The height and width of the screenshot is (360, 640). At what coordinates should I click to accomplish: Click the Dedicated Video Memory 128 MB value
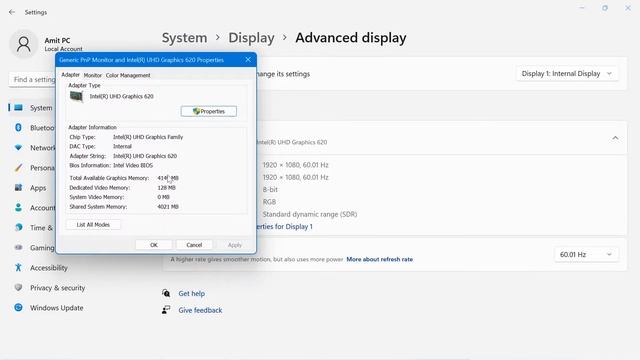point(167,188)
